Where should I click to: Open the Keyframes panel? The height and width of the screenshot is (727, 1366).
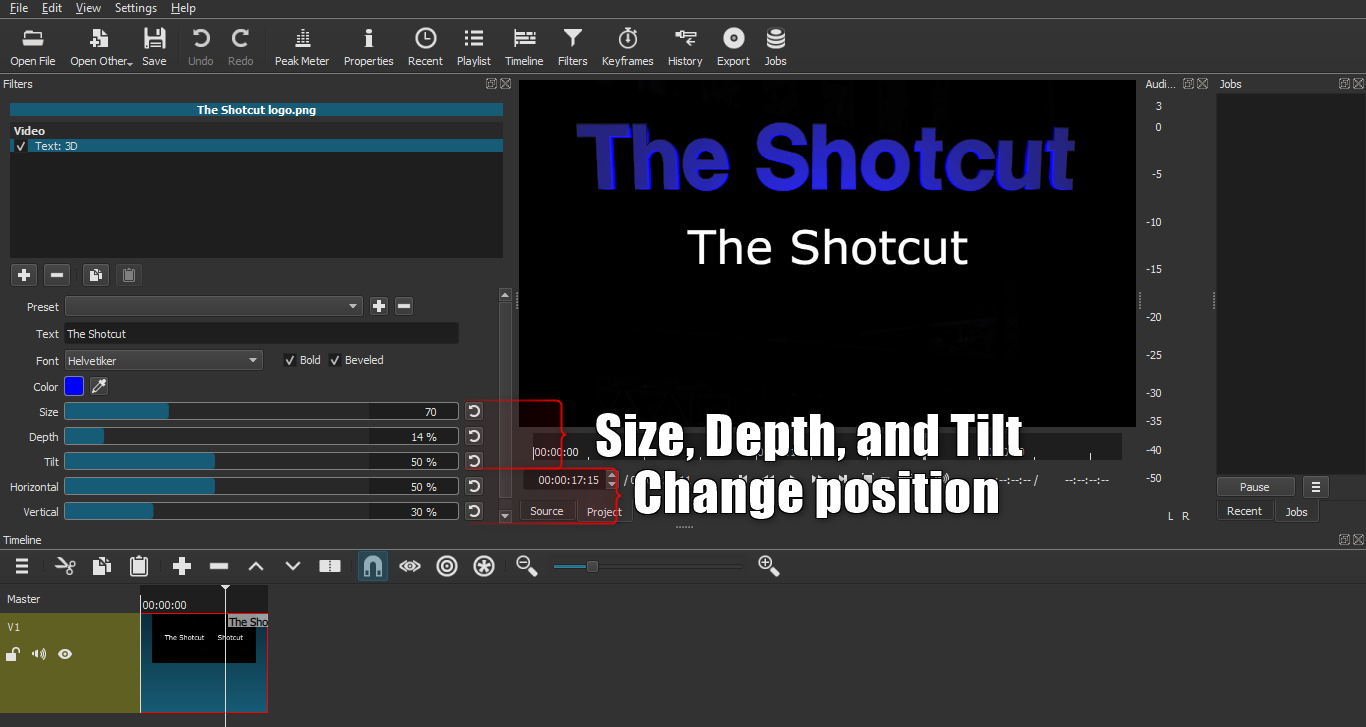pyautogui.click(x=628, y=47)
